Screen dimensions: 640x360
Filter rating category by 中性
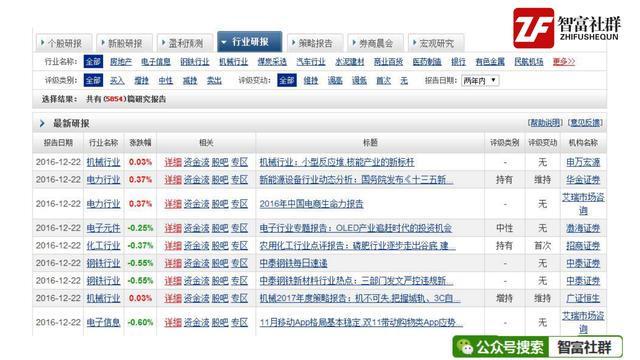pos(166,80)
